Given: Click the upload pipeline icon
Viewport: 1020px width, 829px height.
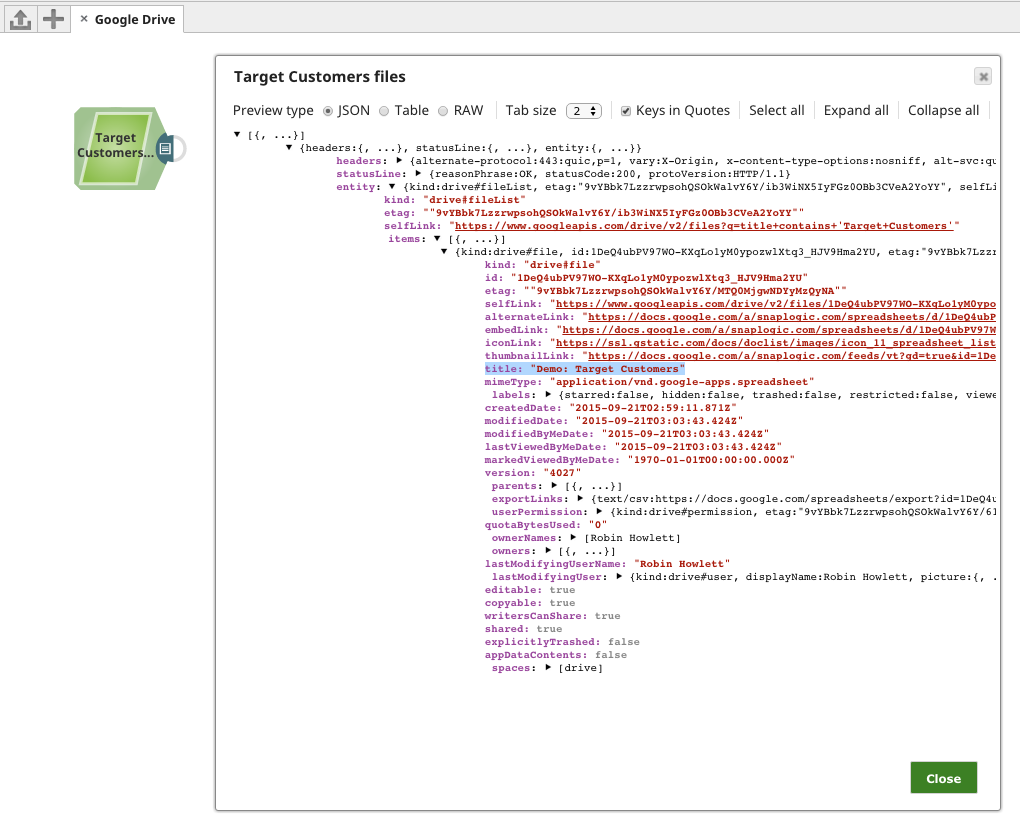Looking at the screenshot, I should (20, 19).
